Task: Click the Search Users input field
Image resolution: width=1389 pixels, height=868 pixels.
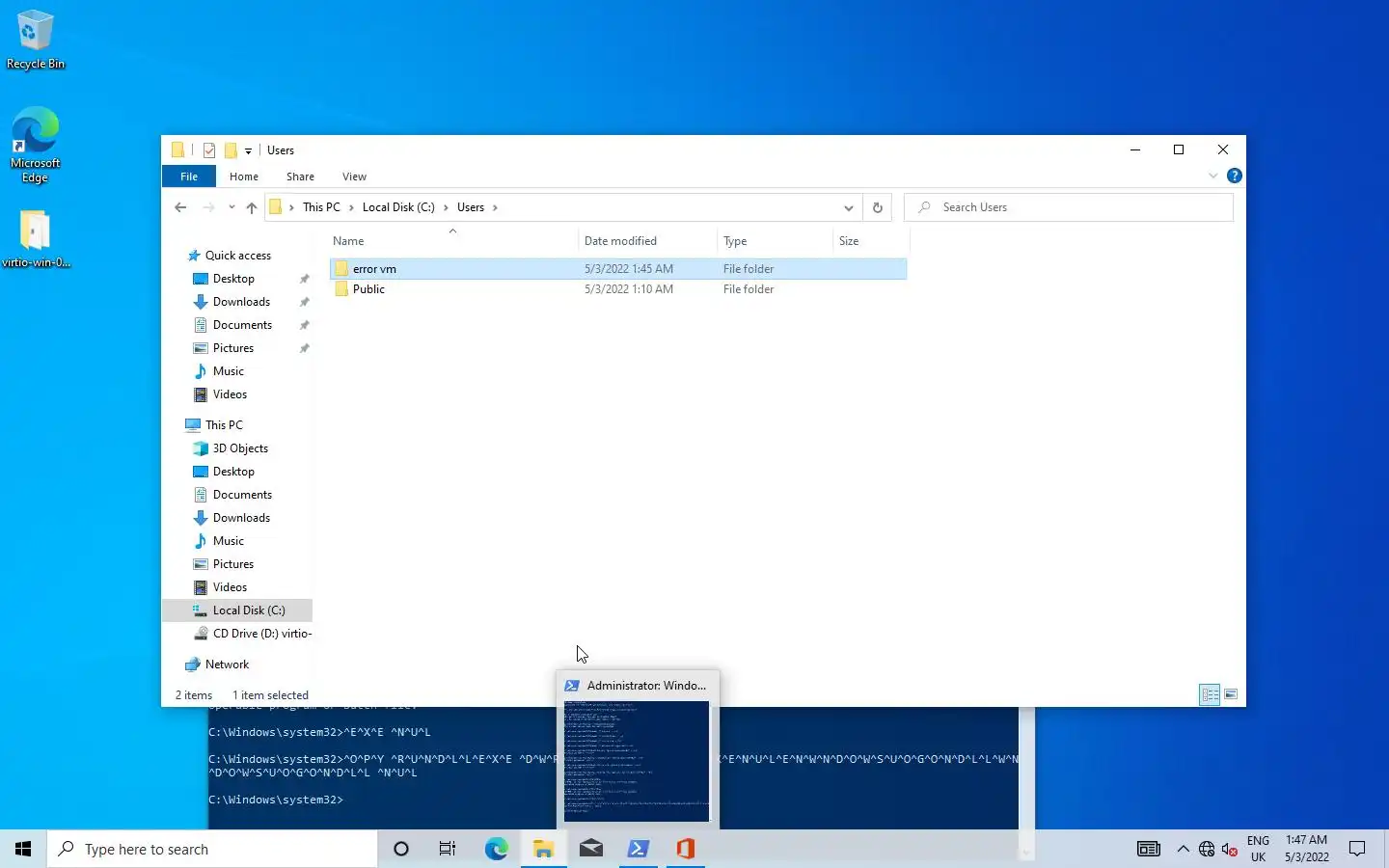Action: coord(1069,207)
